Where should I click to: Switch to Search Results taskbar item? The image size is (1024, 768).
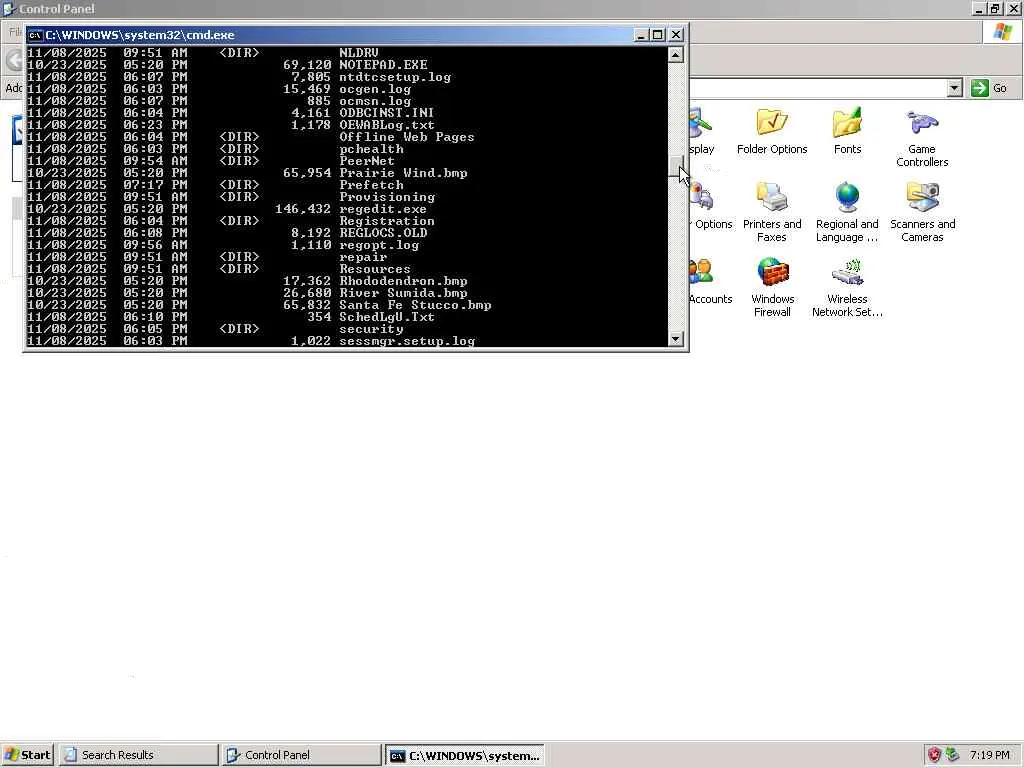(x=138, y=755)
